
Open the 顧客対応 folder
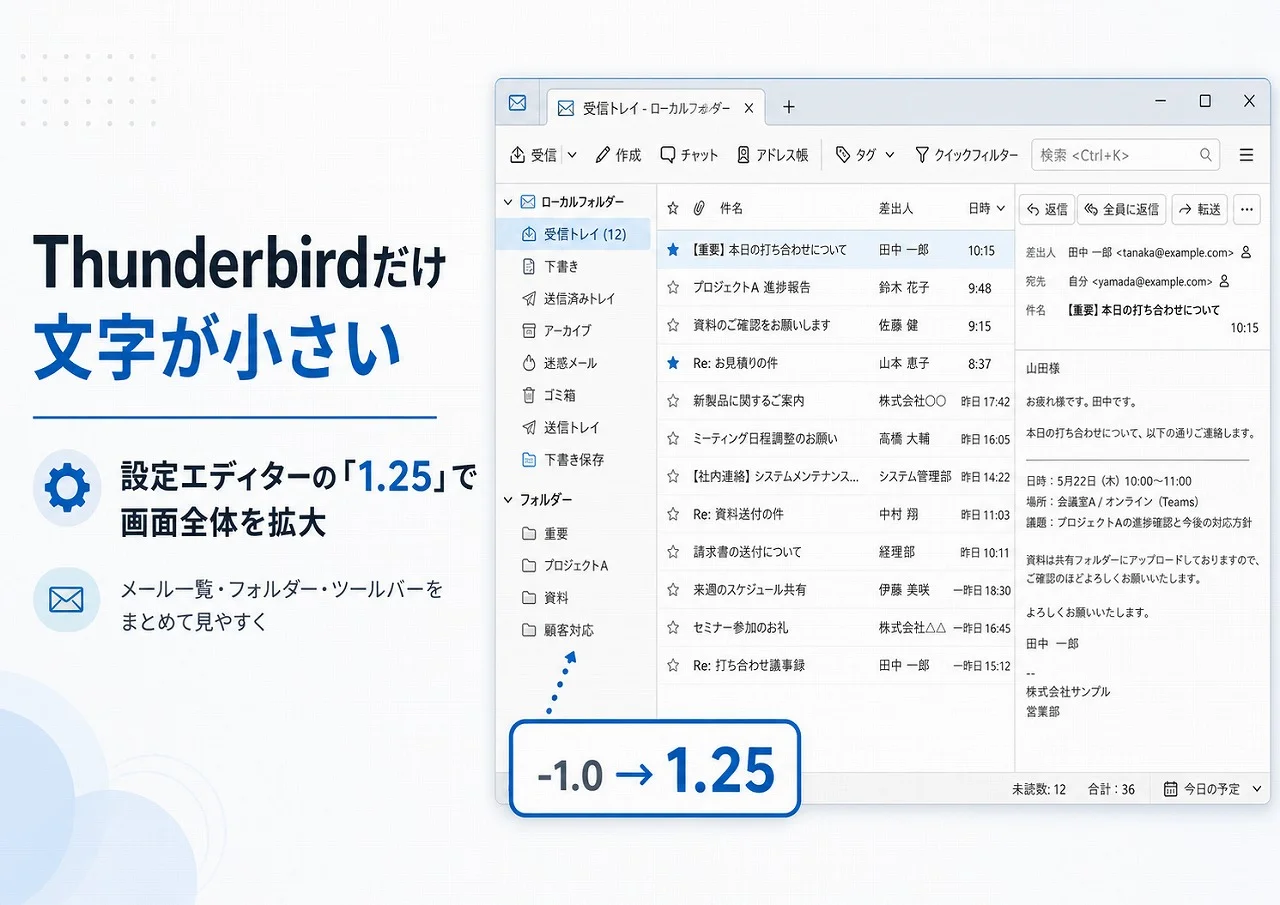558,631
